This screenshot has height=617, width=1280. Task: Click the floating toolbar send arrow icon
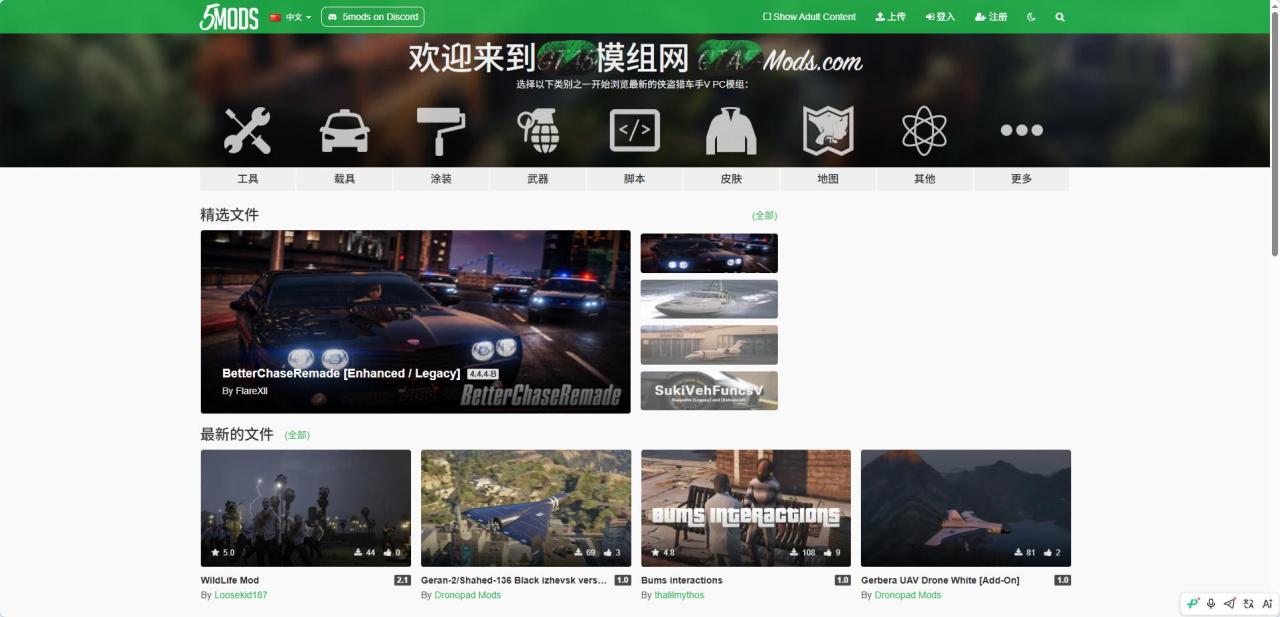coord(1229,603)
